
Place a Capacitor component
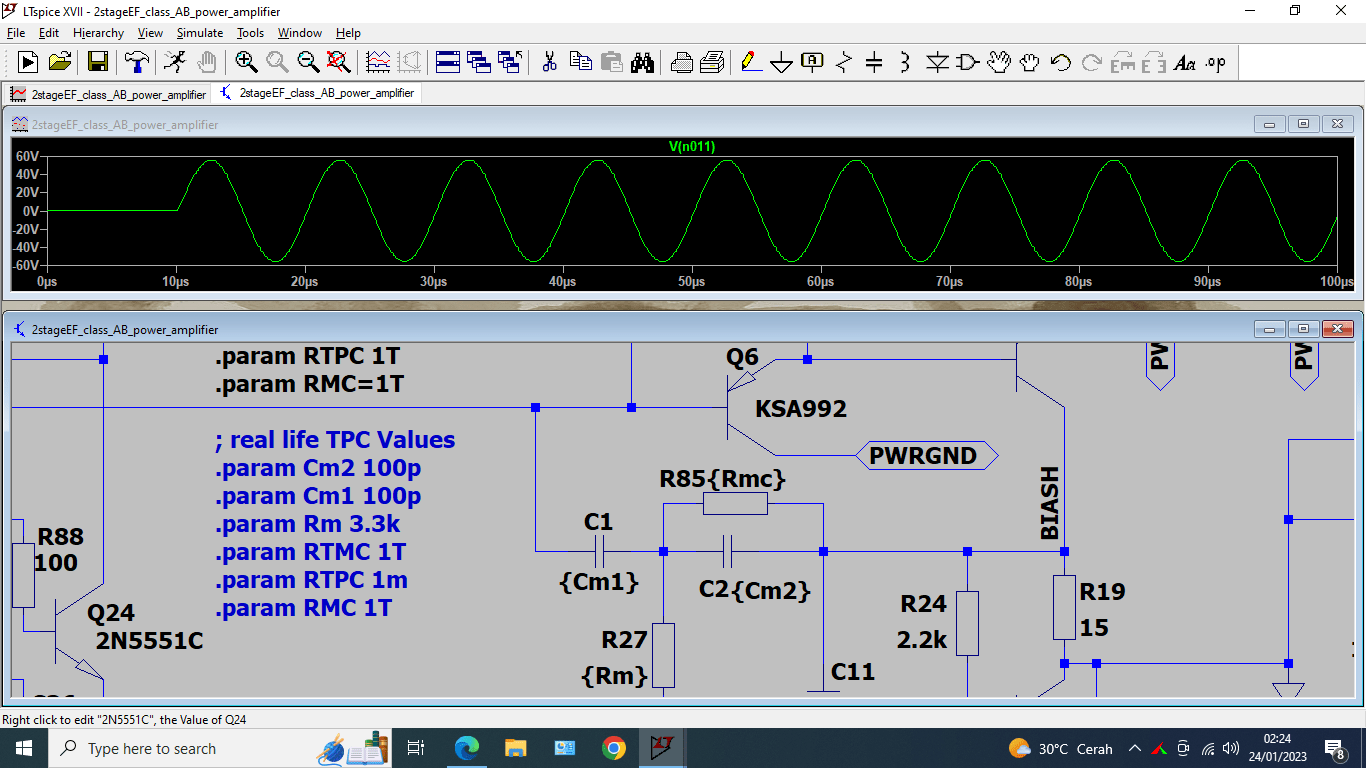pos(874,62)
